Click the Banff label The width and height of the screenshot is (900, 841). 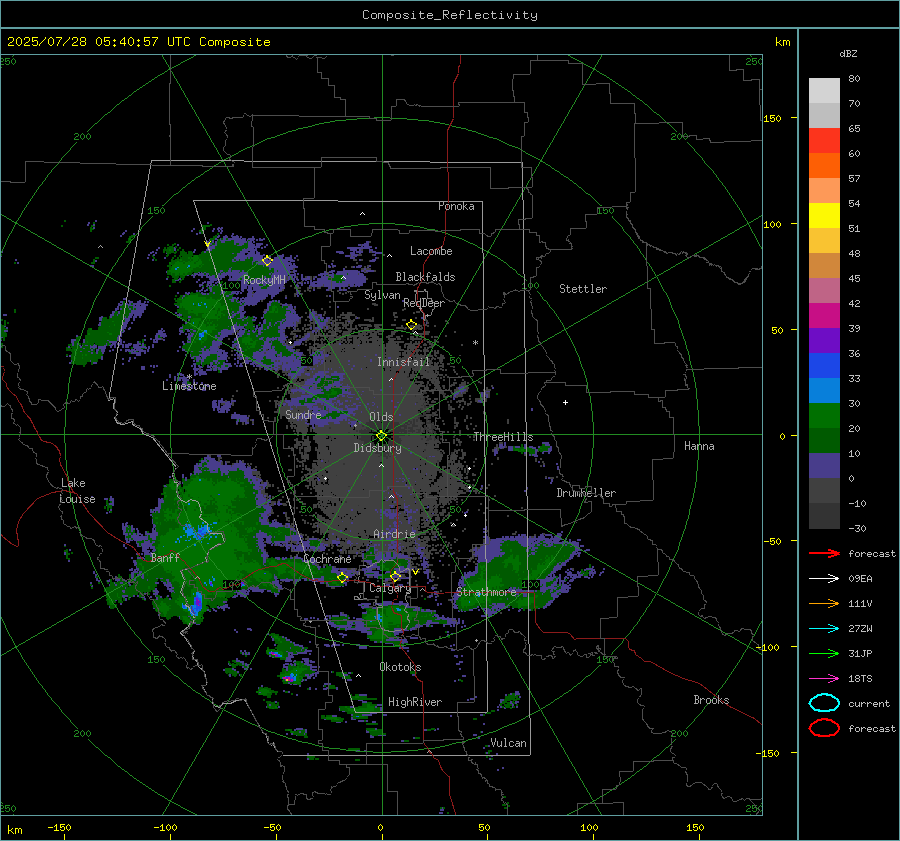[165, 558]
